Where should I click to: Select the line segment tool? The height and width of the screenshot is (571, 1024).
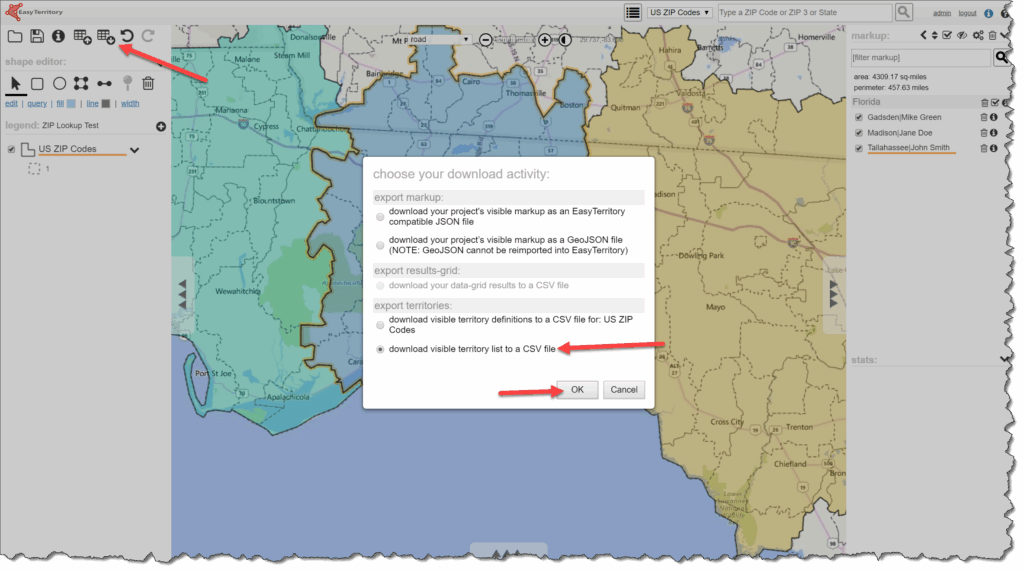104,84
